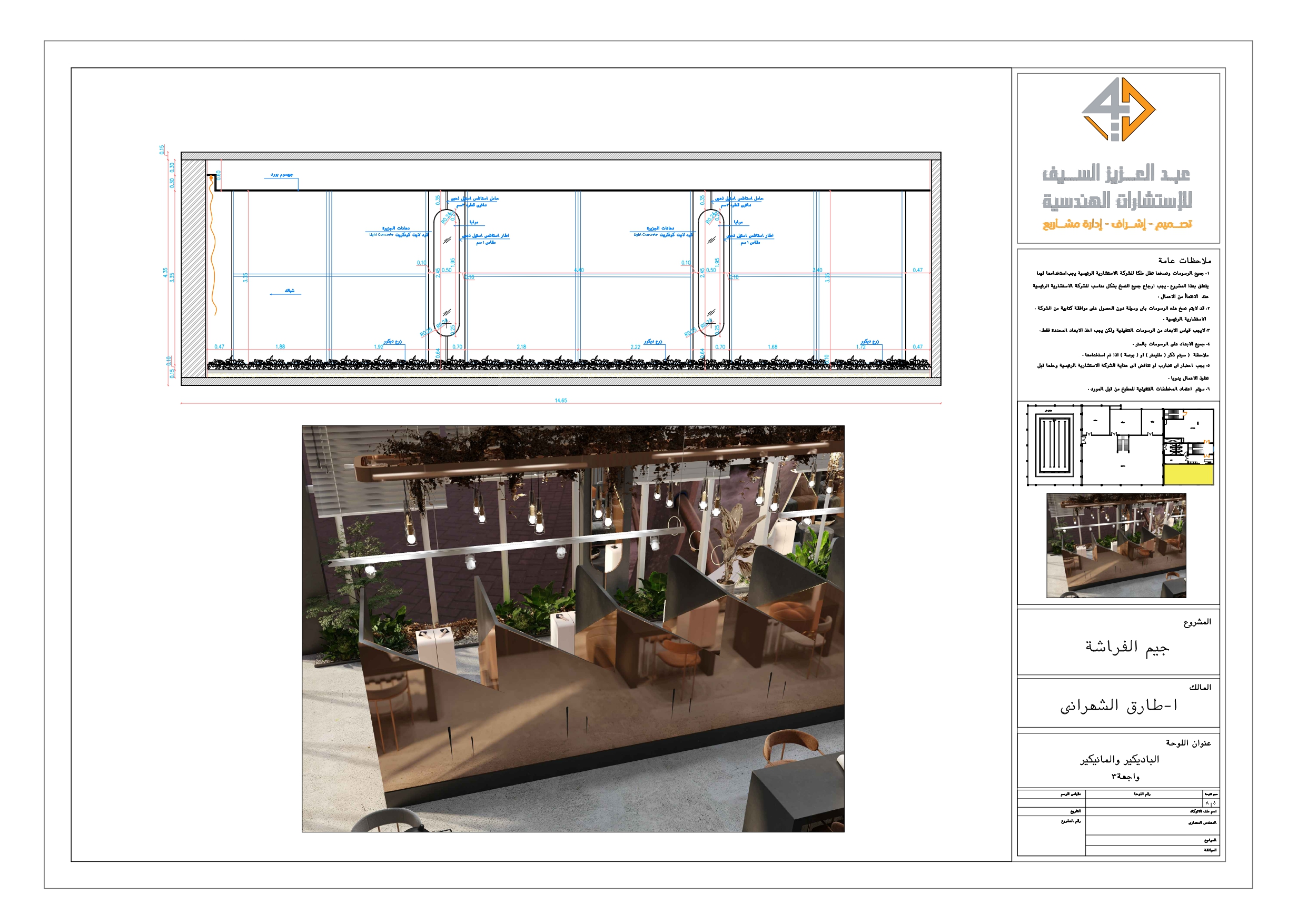Click the orange and grey company logo
This screenshot has width=1307, height=924.
[x=1118, y=110]
